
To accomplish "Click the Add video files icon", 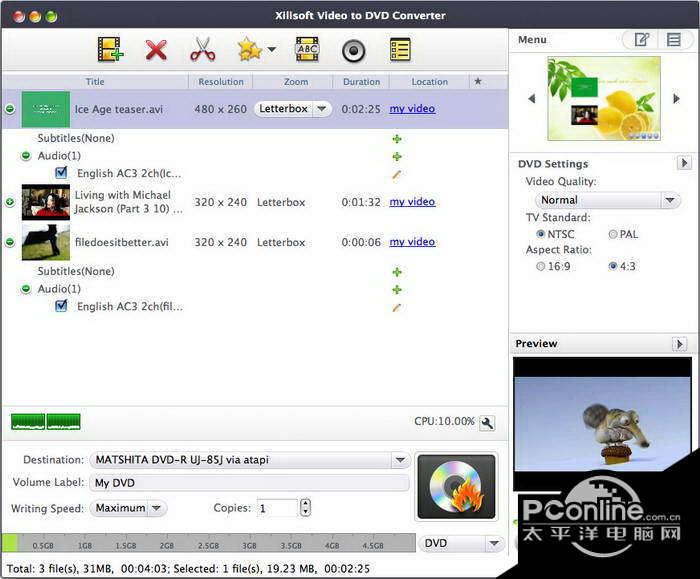I will coord(110,49).
